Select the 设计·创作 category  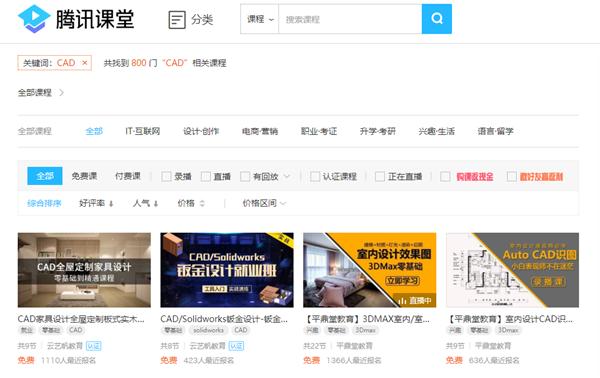pos(201,131)
